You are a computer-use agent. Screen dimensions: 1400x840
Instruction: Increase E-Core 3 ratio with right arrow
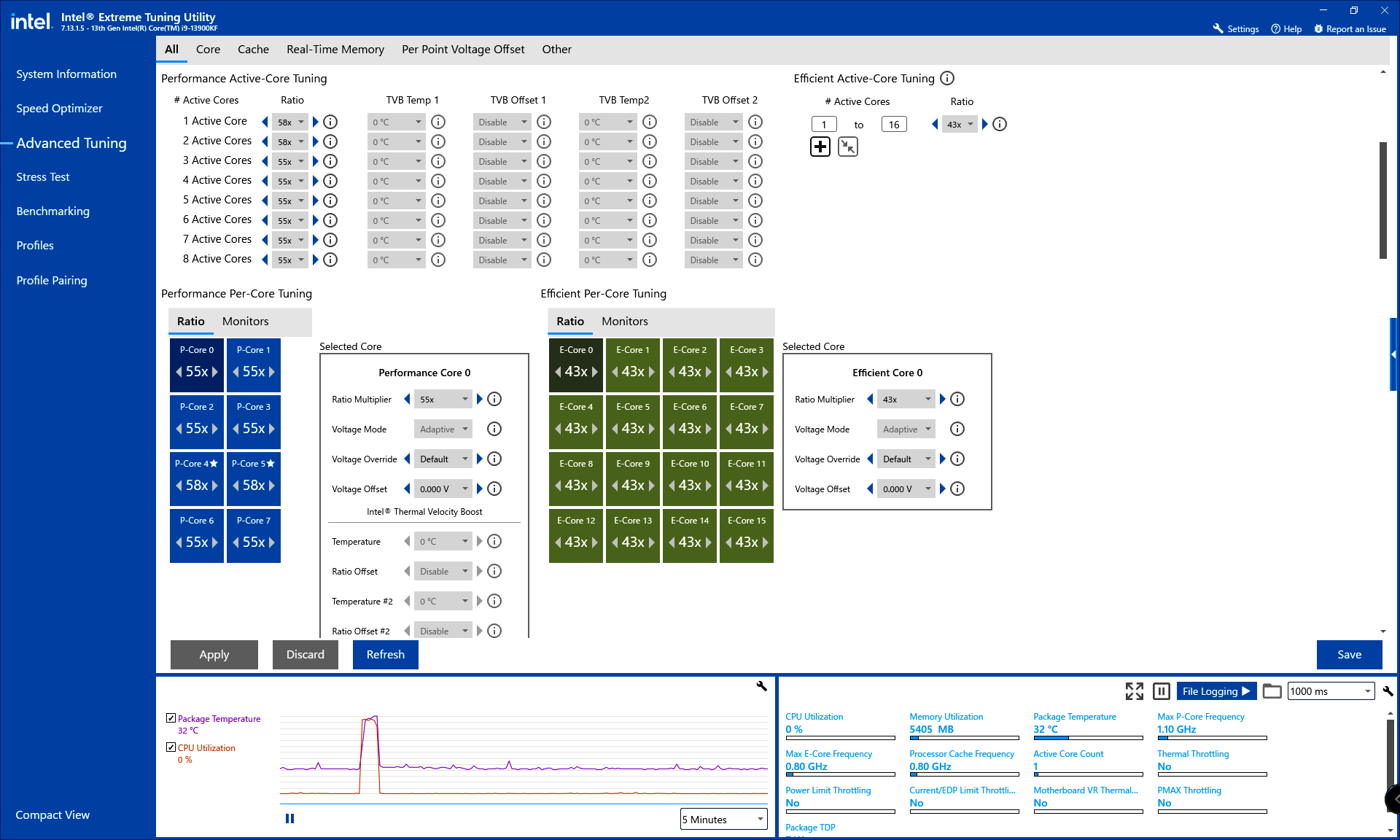(765, 372)
